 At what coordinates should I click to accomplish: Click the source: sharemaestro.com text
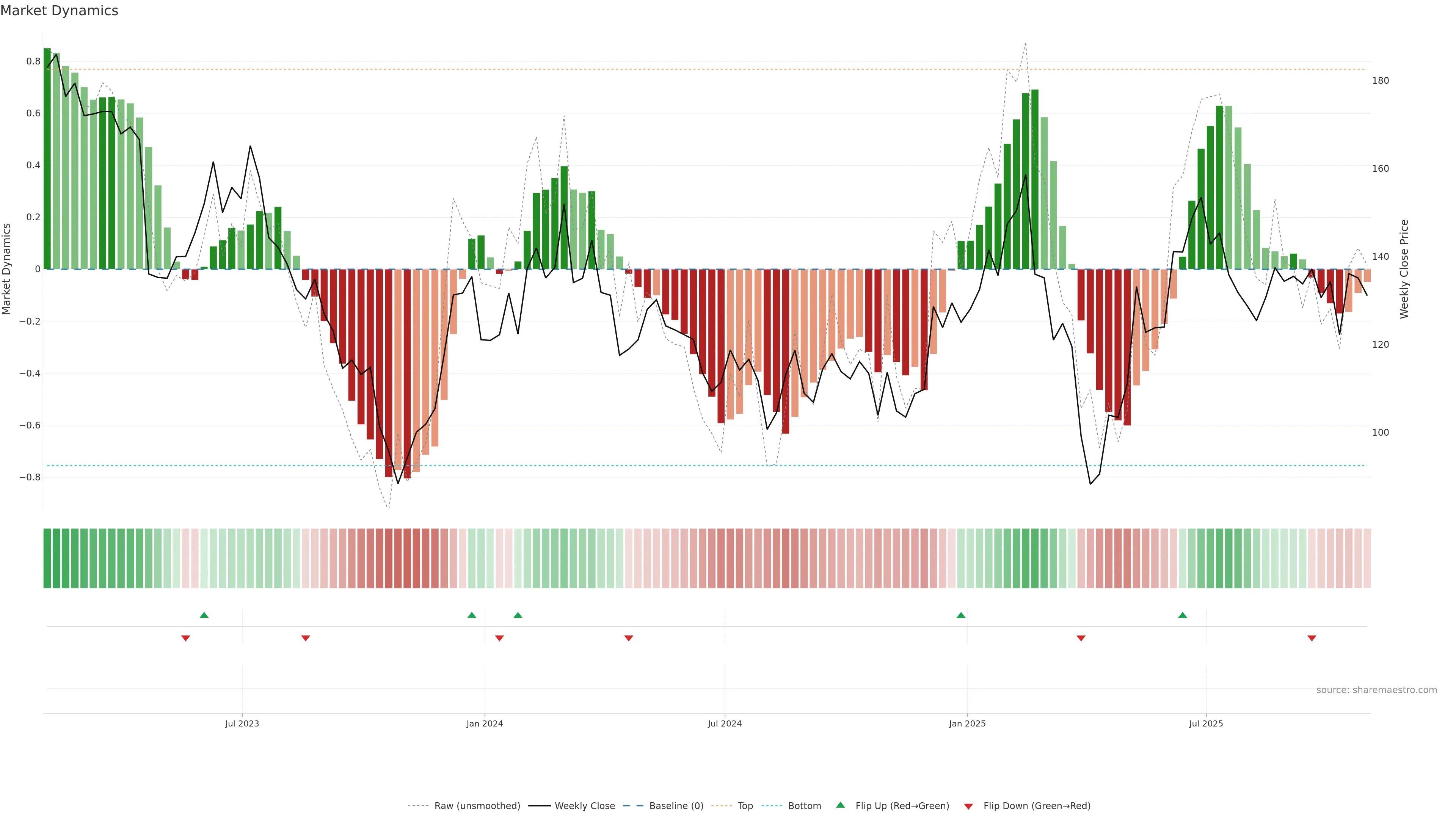[1376, 690]
